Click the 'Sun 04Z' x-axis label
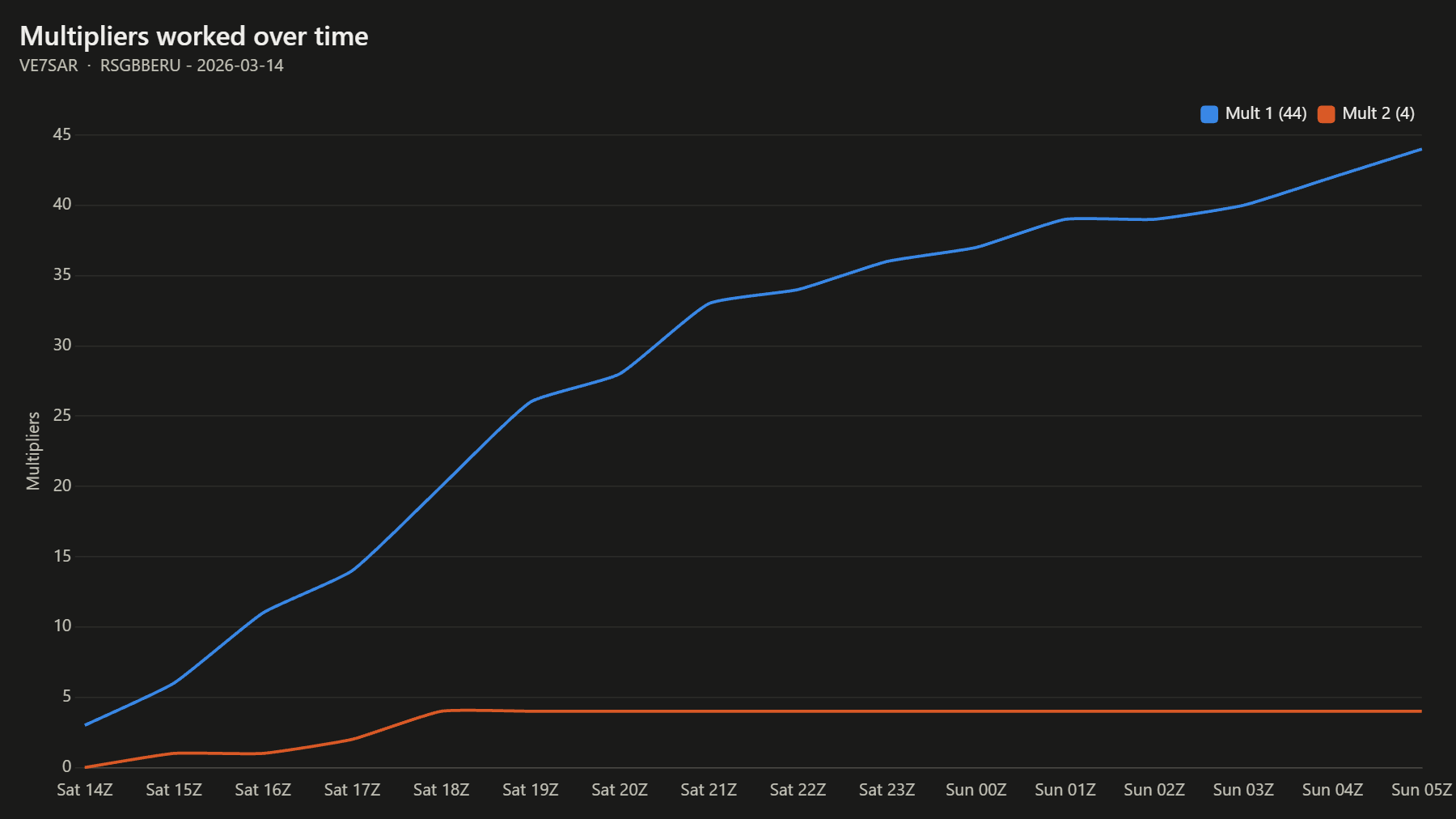The image size is (1456, 819). click(1332, 790)
